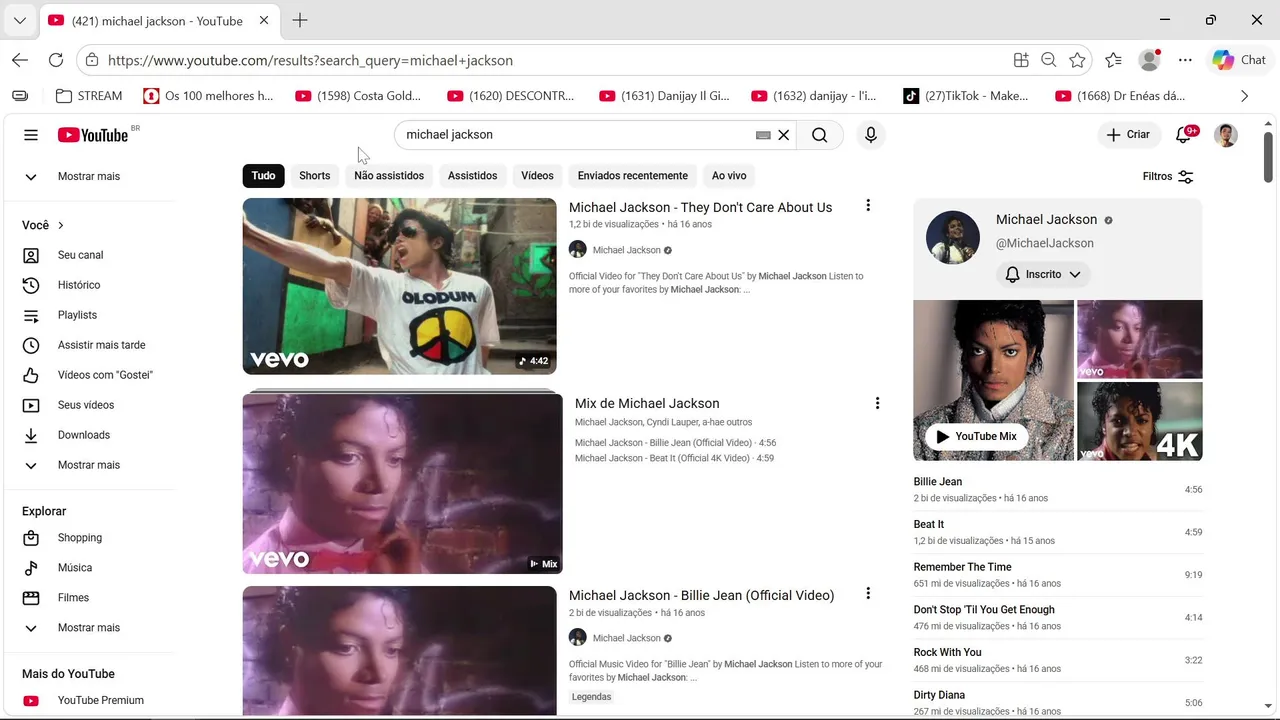Open Mix de Michael Jackson thumbnail
This screenshot has width=1280, height=720.
[x=402, y=484]
